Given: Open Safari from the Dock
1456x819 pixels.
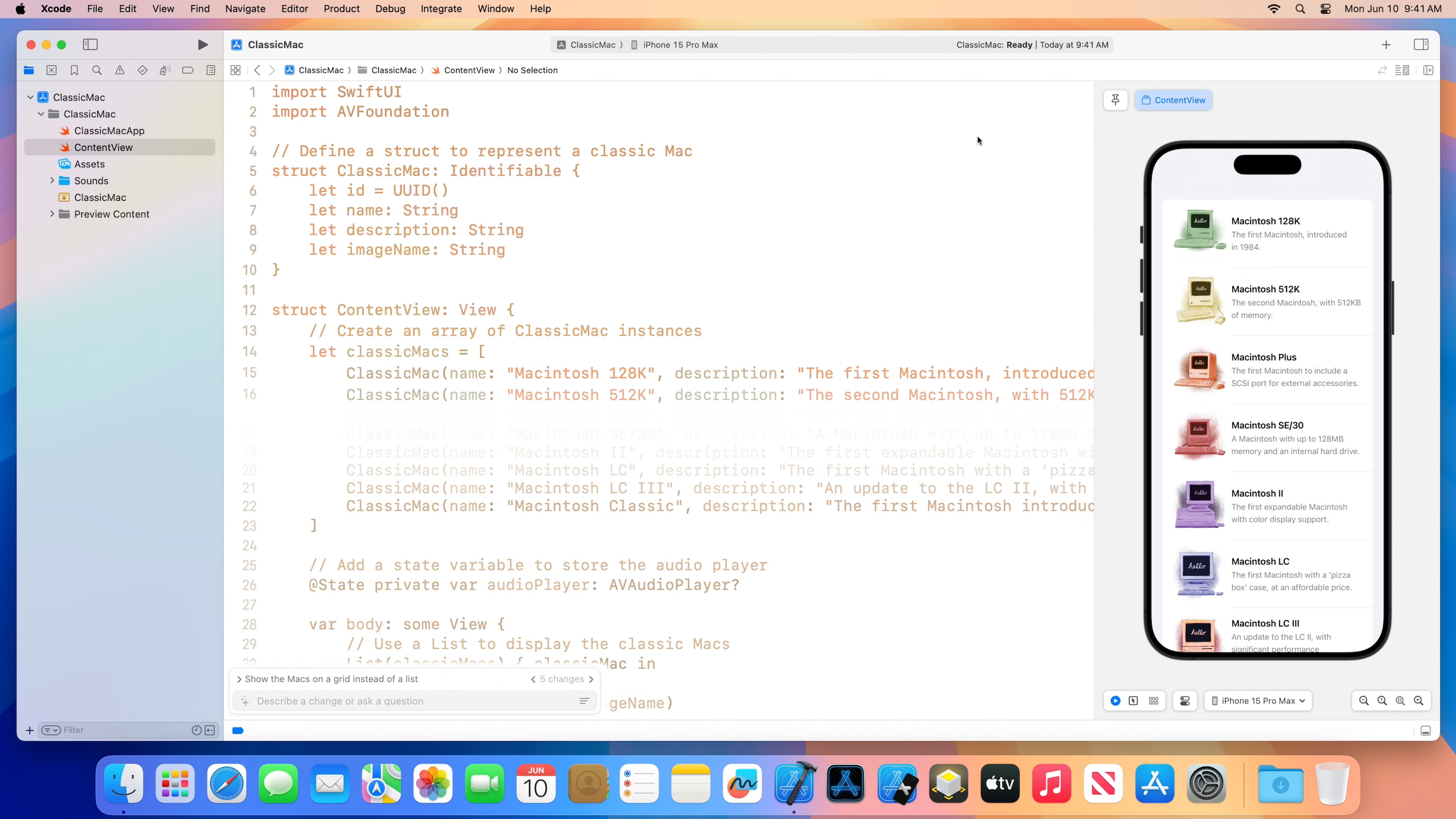Looking at the screenshot, I should pyautogui.click(x=226, y=784).
